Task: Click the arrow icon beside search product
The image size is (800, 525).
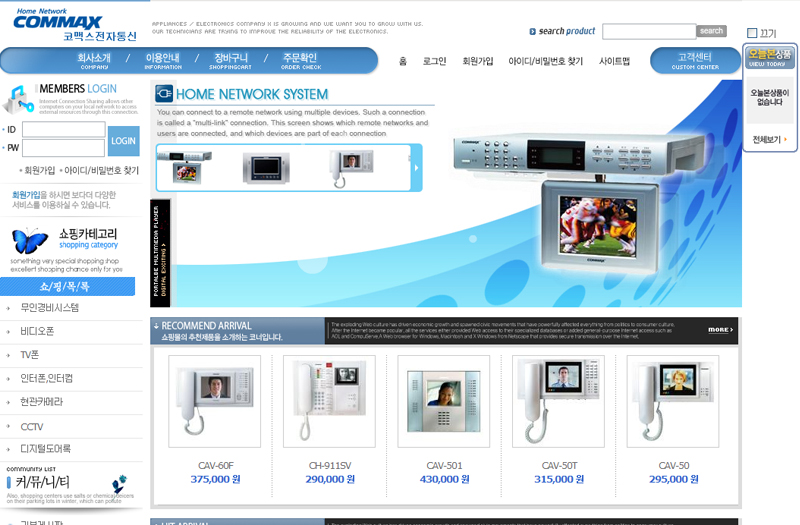Action: [532, 32]
